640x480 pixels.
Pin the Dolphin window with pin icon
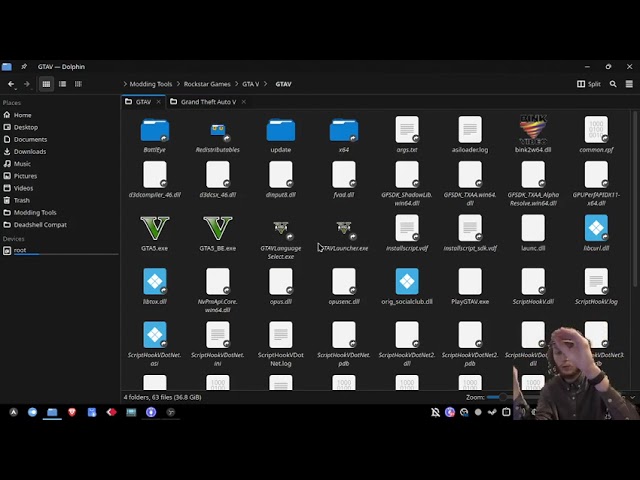24,67
